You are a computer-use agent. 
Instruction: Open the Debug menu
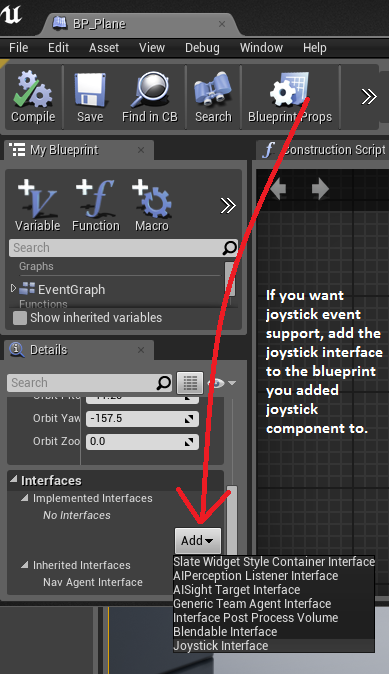pyautogui.click(x=202, y=48)
